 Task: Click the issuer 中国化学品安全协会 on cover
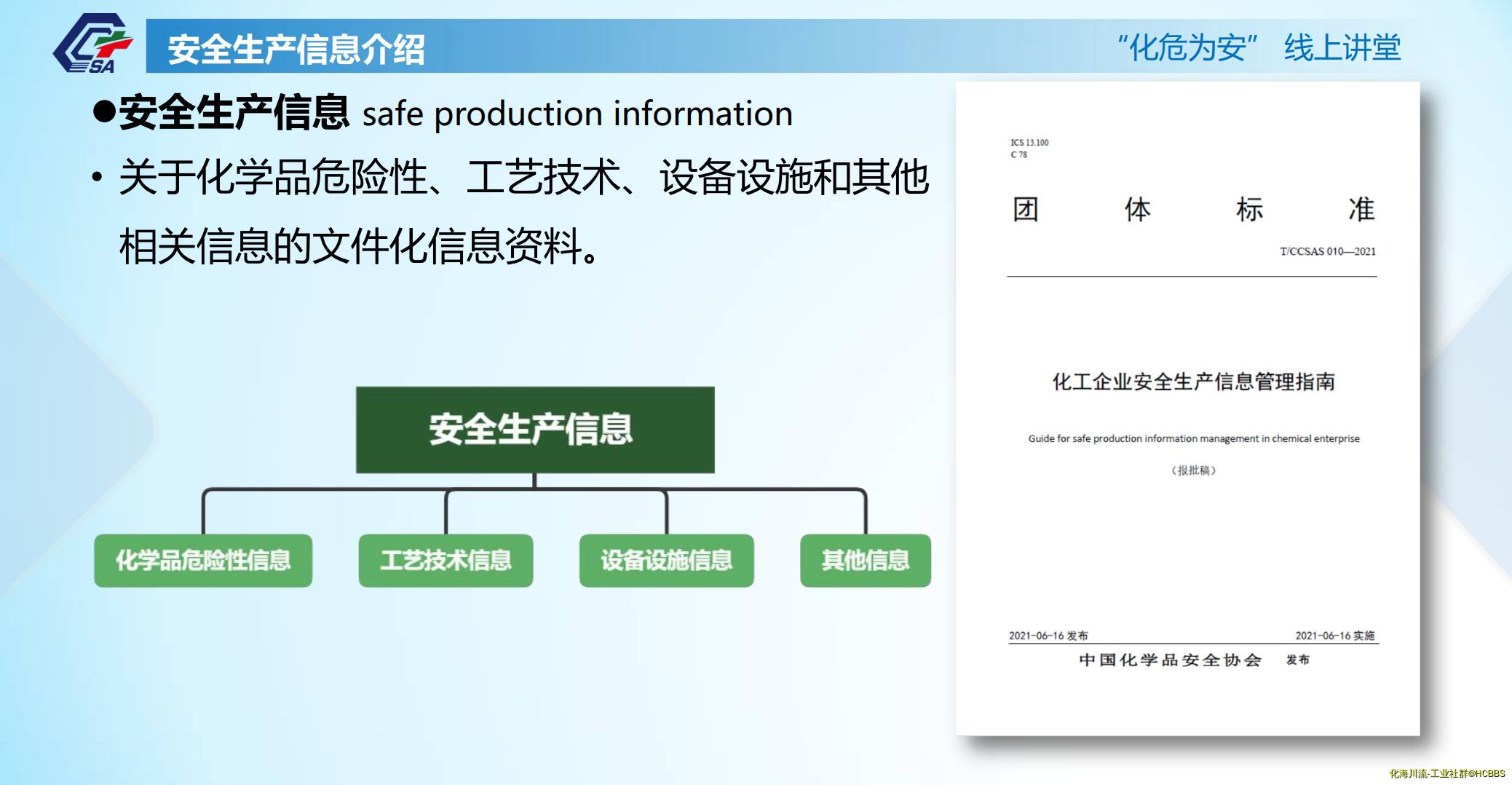coord(1170,660)
